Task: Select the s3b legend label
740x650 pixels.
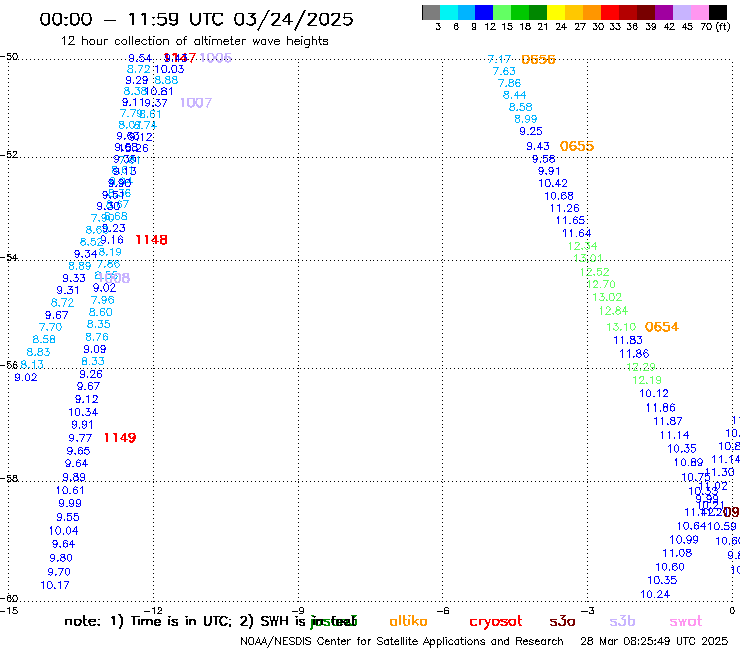Action: coord(622,621)
